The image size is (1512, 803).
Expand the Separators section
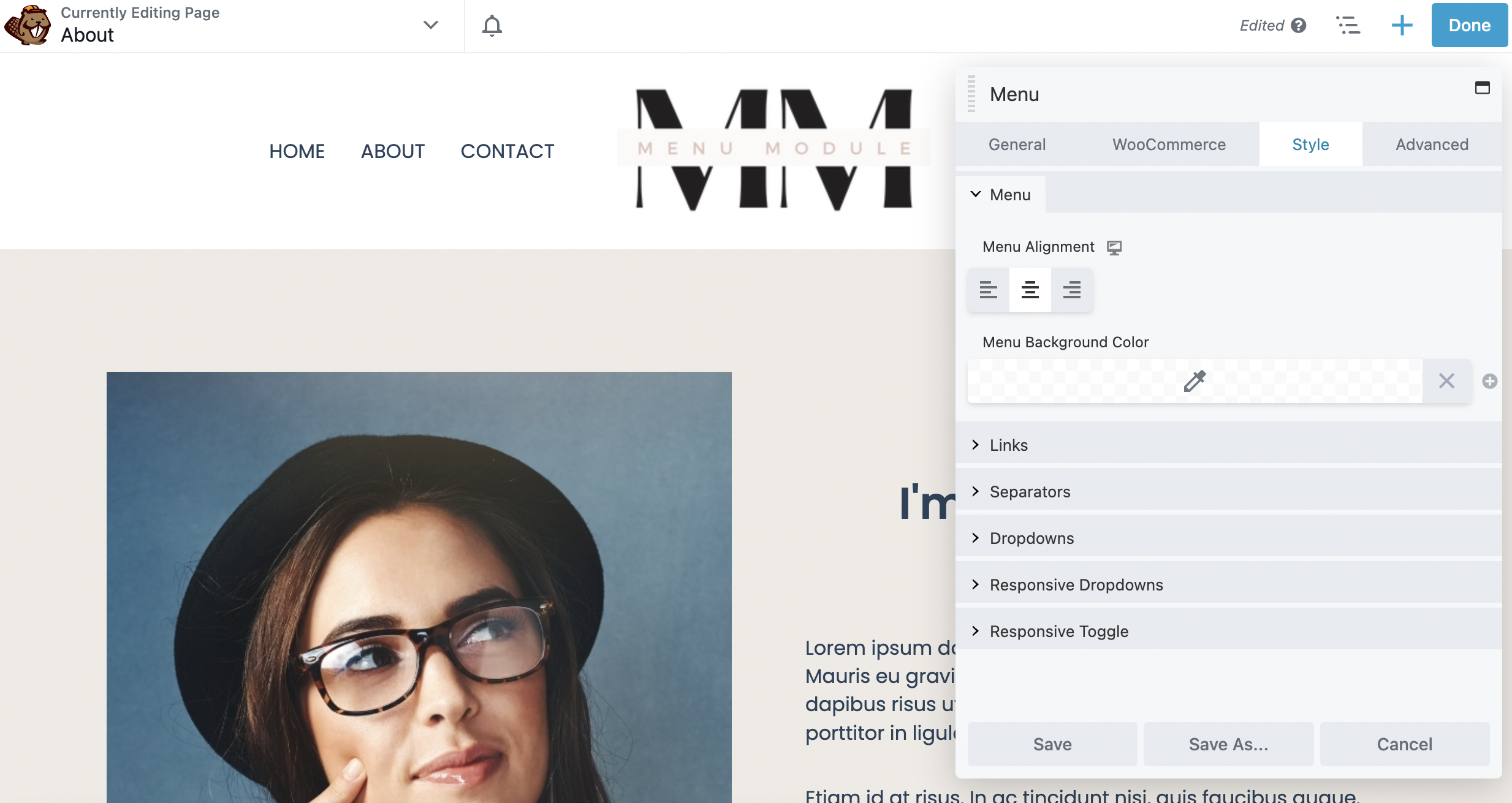pos(1029,491)
